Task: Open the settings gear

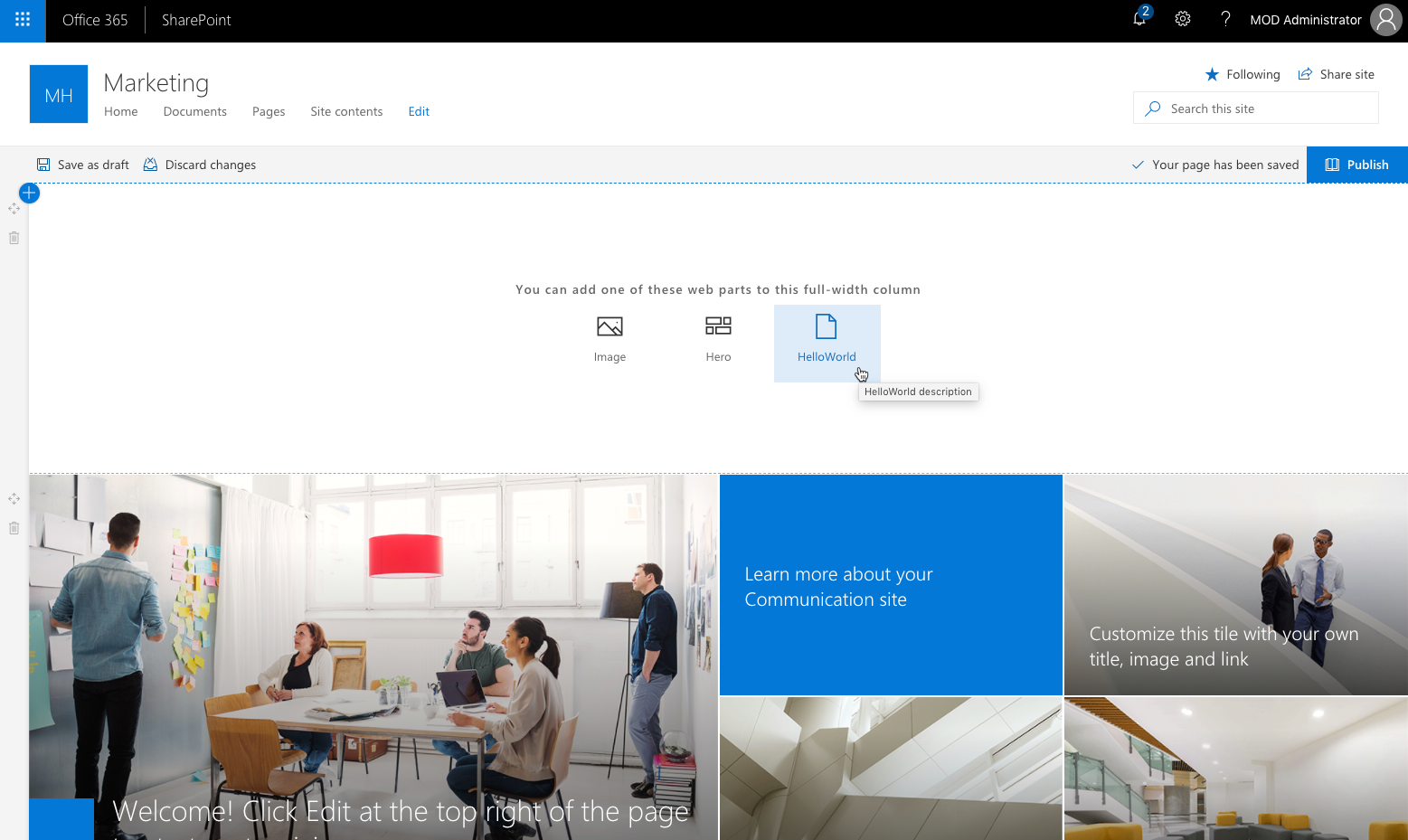Action: (1183, 19)
